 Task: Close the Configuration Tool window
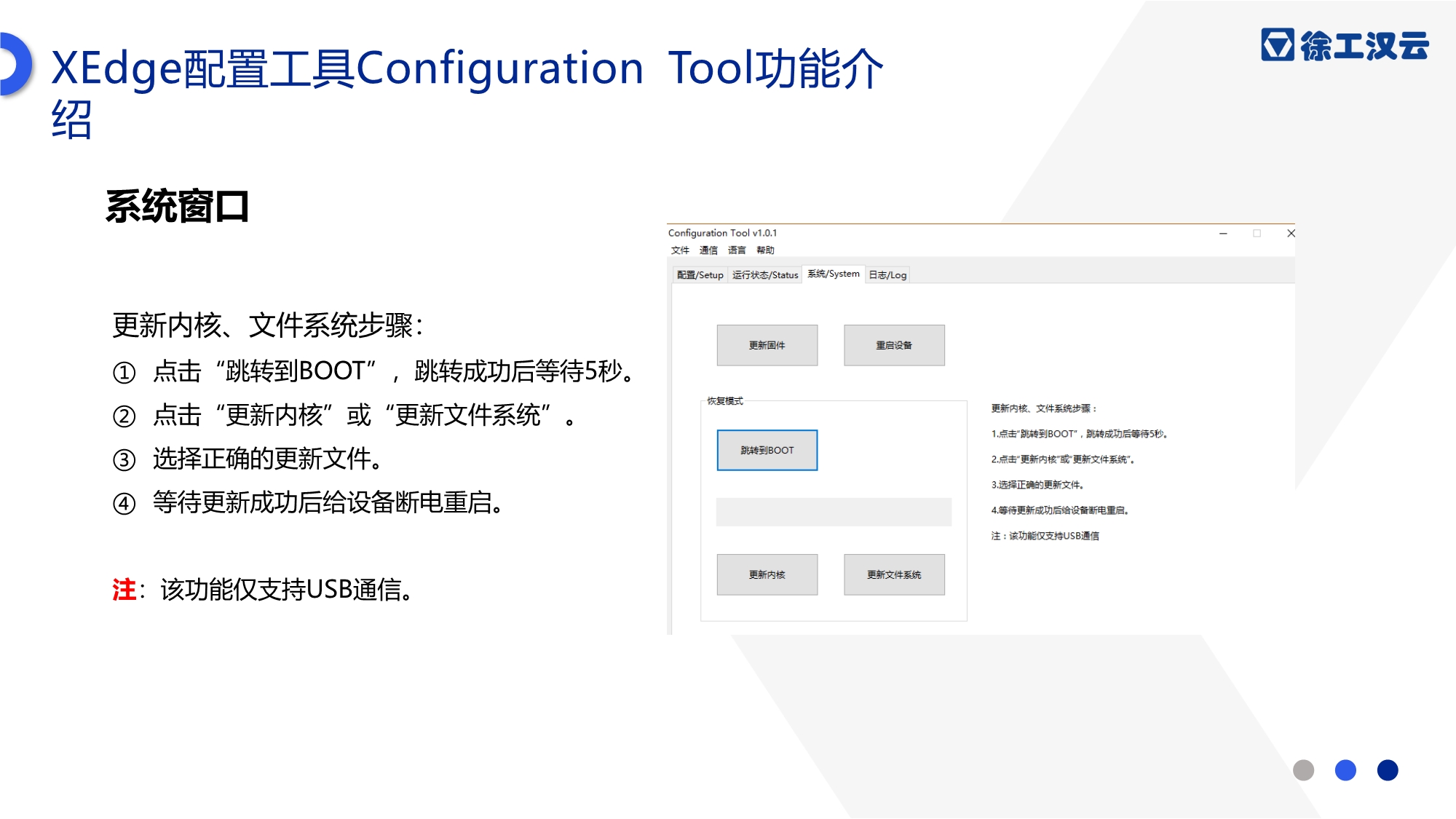(x=1290, y=234)
